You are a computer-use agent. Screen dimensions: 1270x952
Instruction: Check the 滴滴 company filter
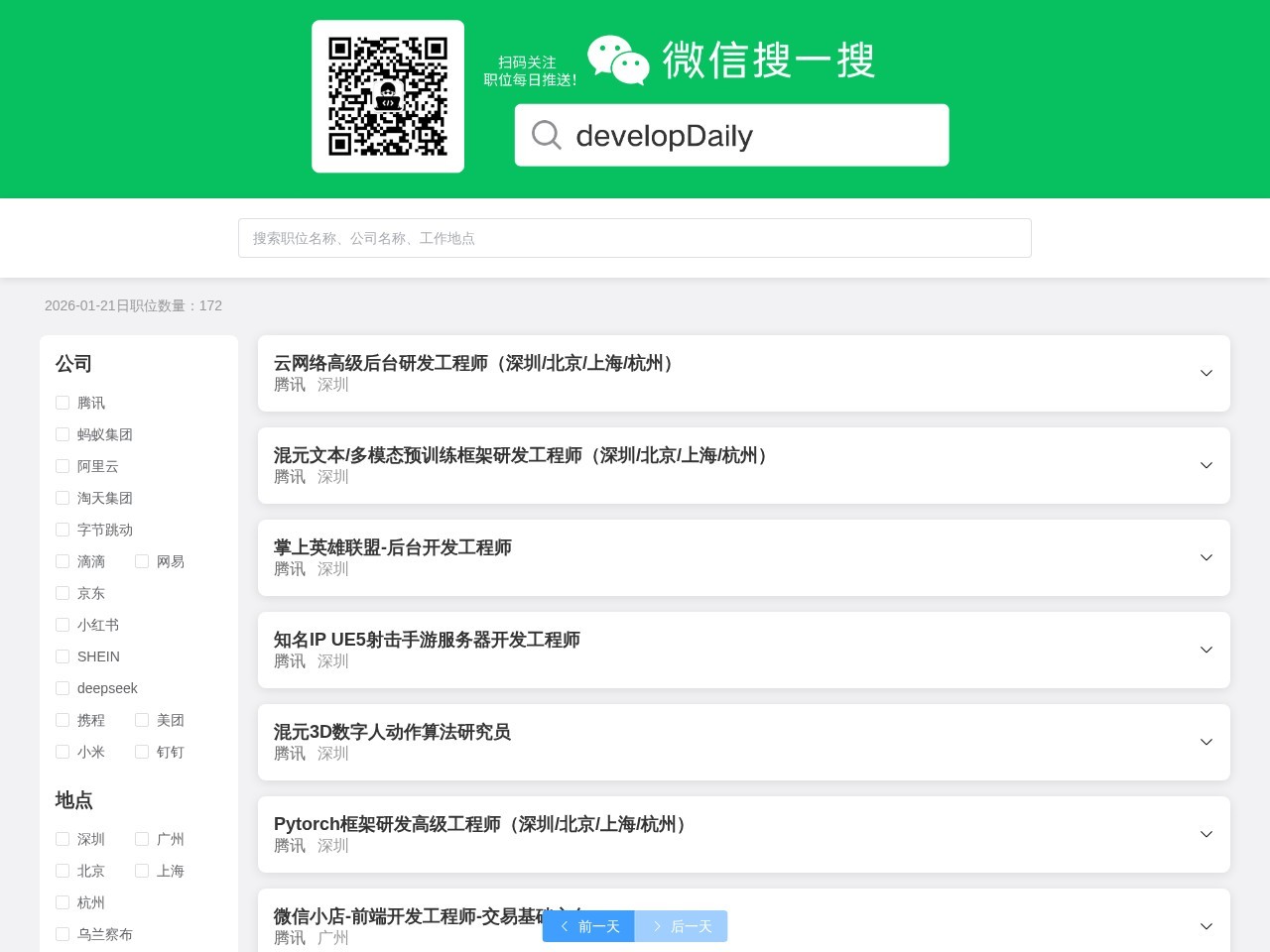pyautogui.click(x=63, y=561)
